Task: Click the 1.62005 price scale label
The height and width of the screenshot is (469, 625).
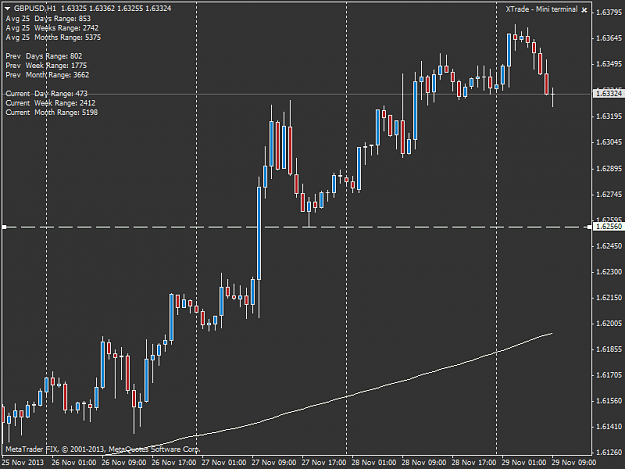Action: point(609,323)
